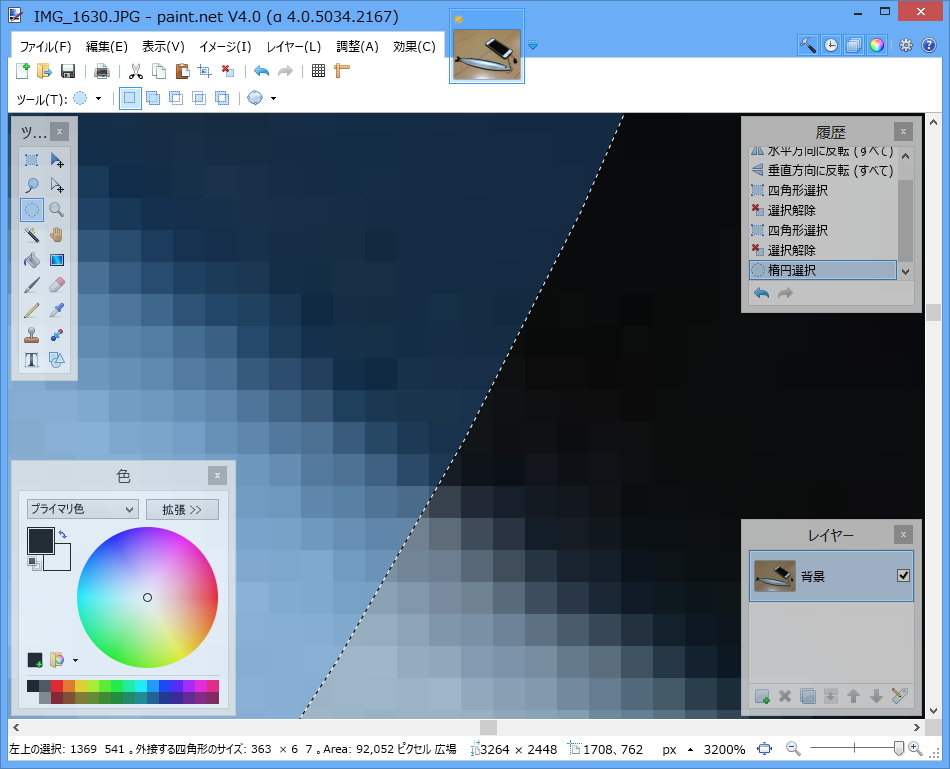
Task: Toggle the rulers display
Action: coord(342,71)
